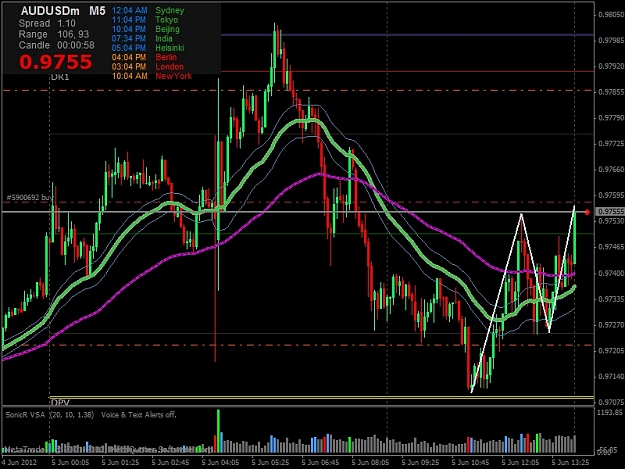Click the 5 Jun 13:25 time label
Screen dimensions: 625x469
570,463
